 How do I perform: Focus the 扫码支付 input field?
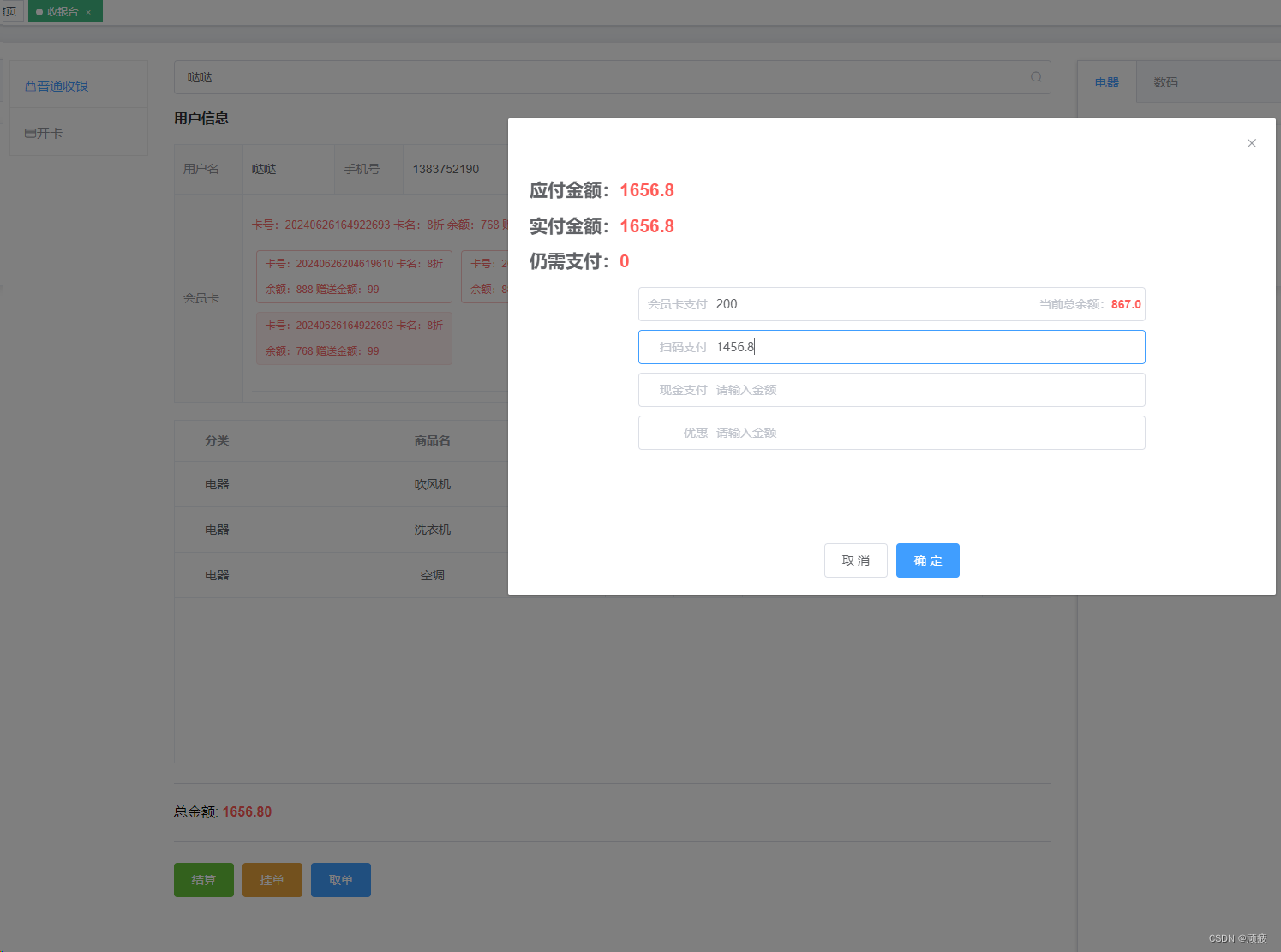(x=891, y=347)
